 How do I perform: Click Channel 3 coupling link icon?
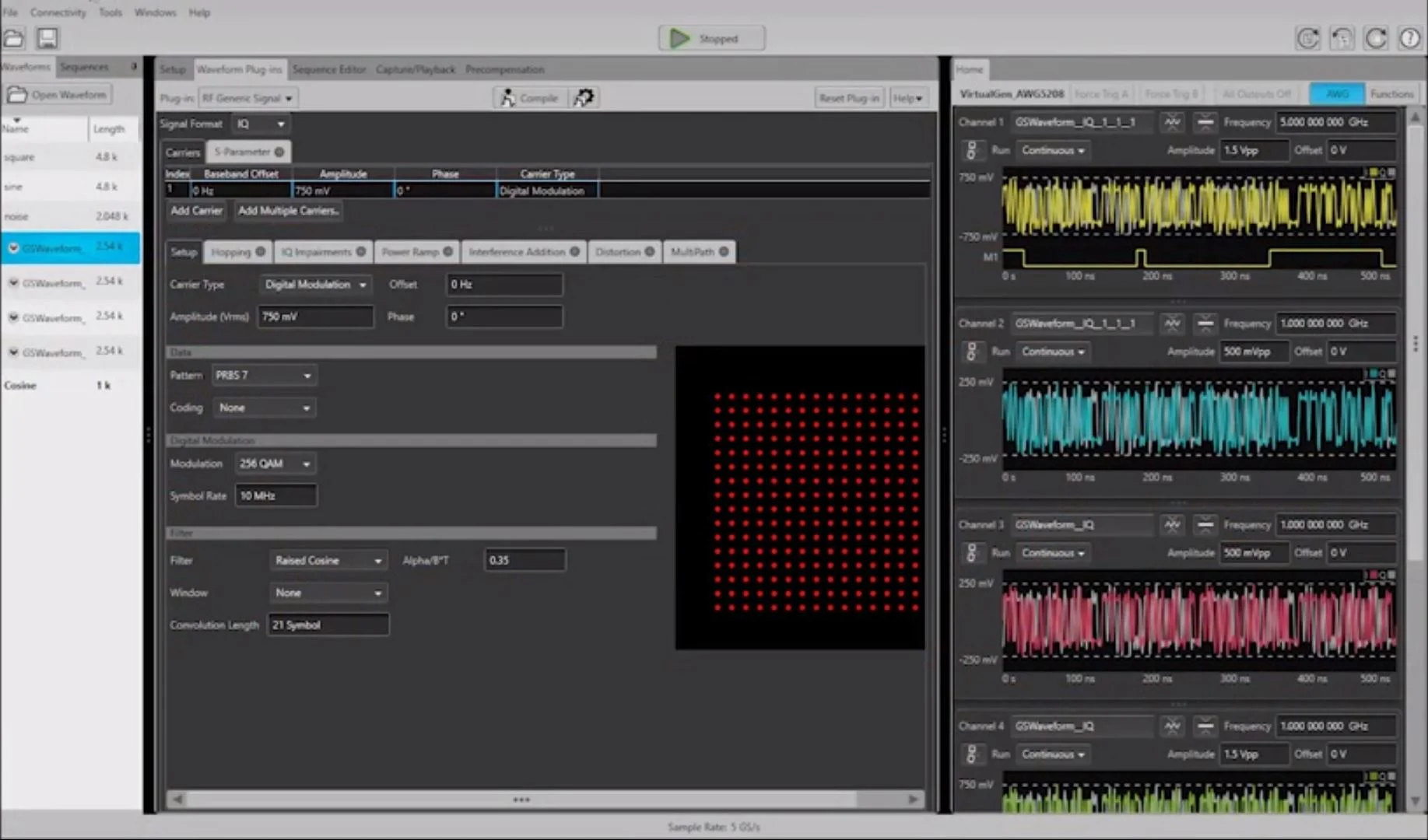[971, 553]
